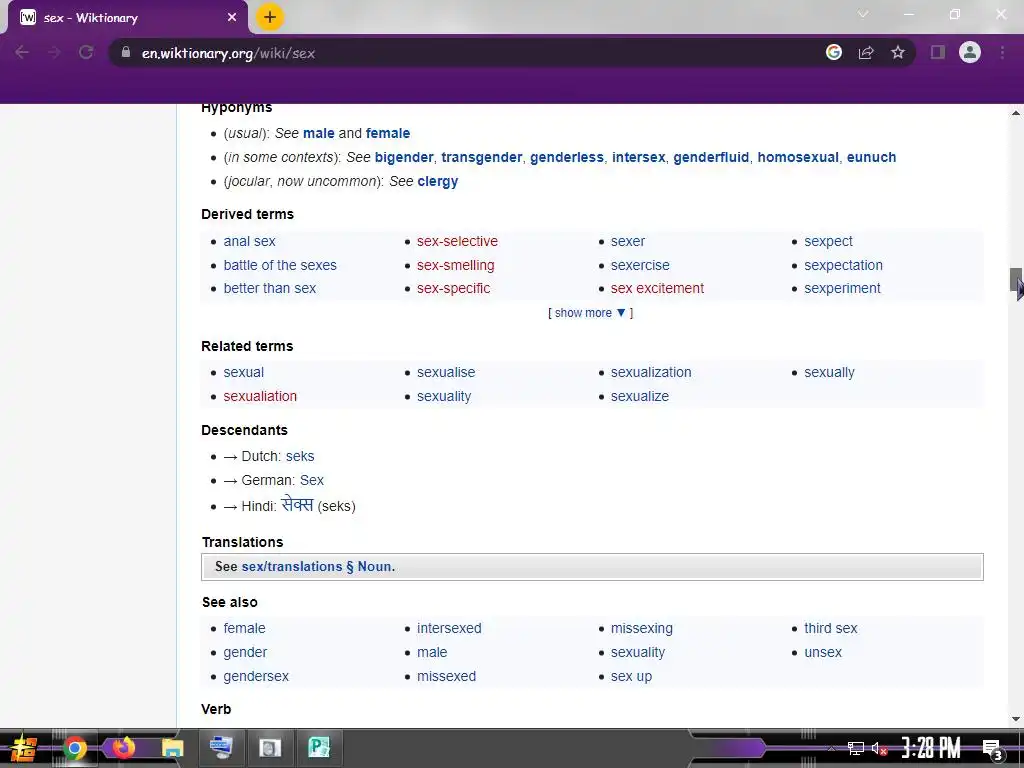Click the scrollbar up arrow

point(1016,112)
